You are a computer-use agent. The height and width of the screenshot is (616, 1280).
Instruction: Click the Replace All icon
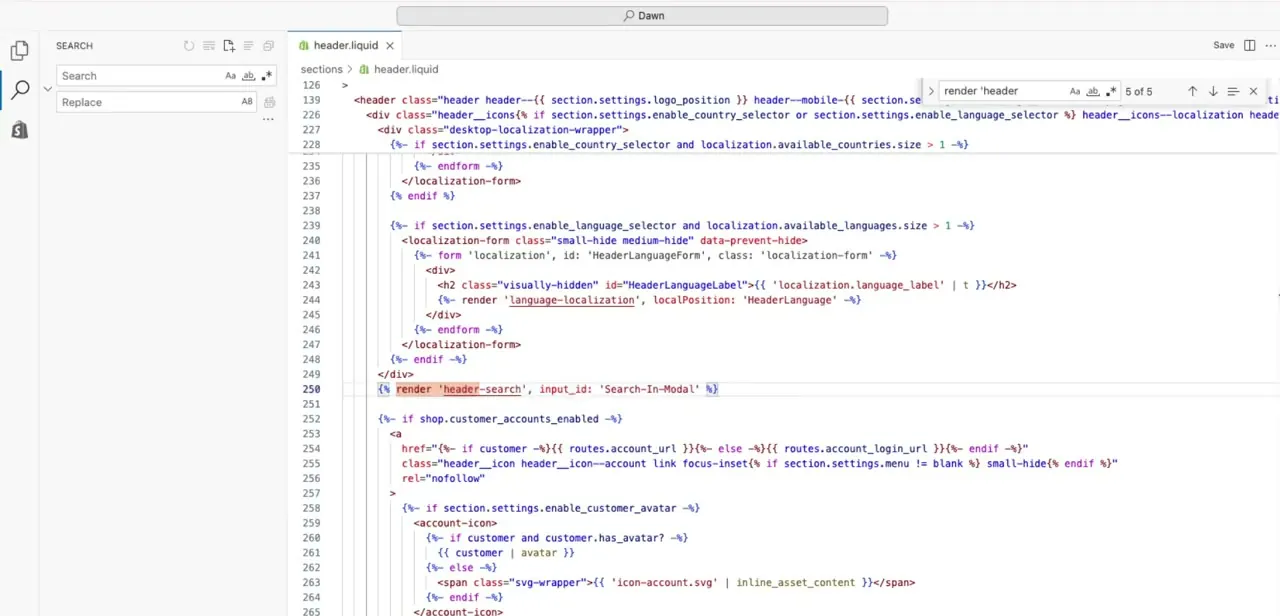pos(269,102)
